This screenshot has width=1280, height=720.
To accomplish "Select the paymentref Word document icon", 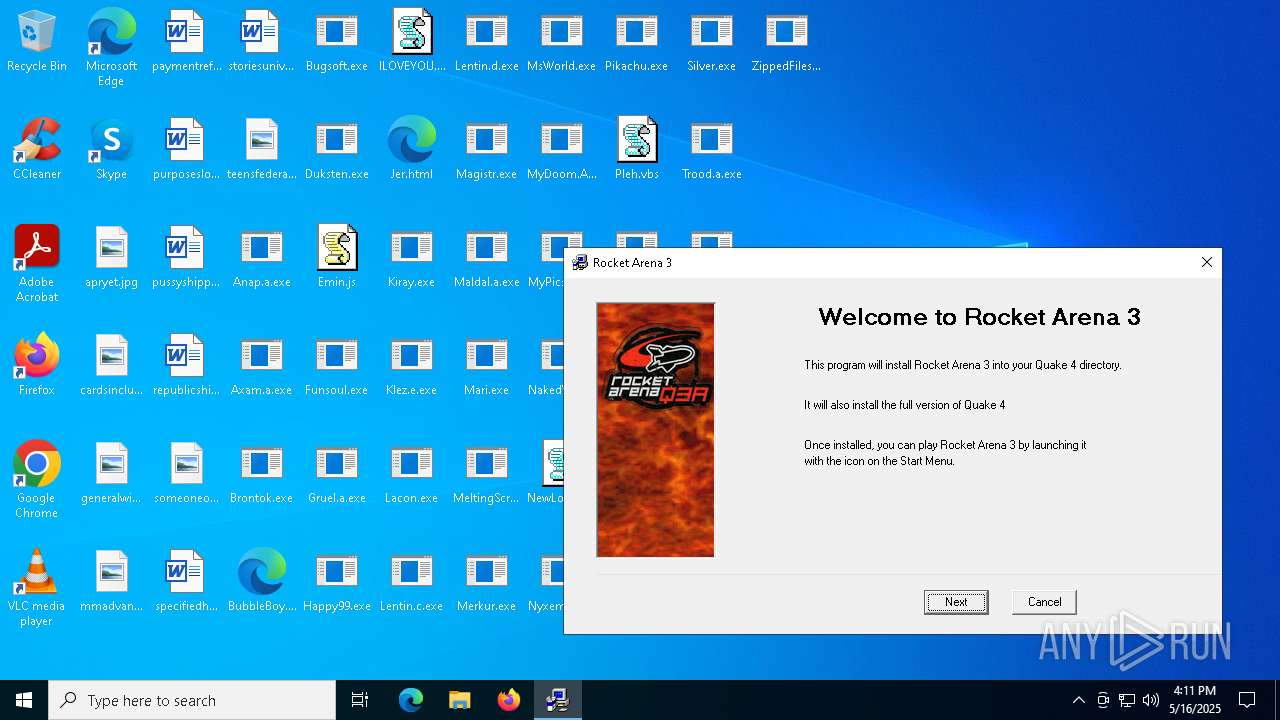I will tap(186, 41).
